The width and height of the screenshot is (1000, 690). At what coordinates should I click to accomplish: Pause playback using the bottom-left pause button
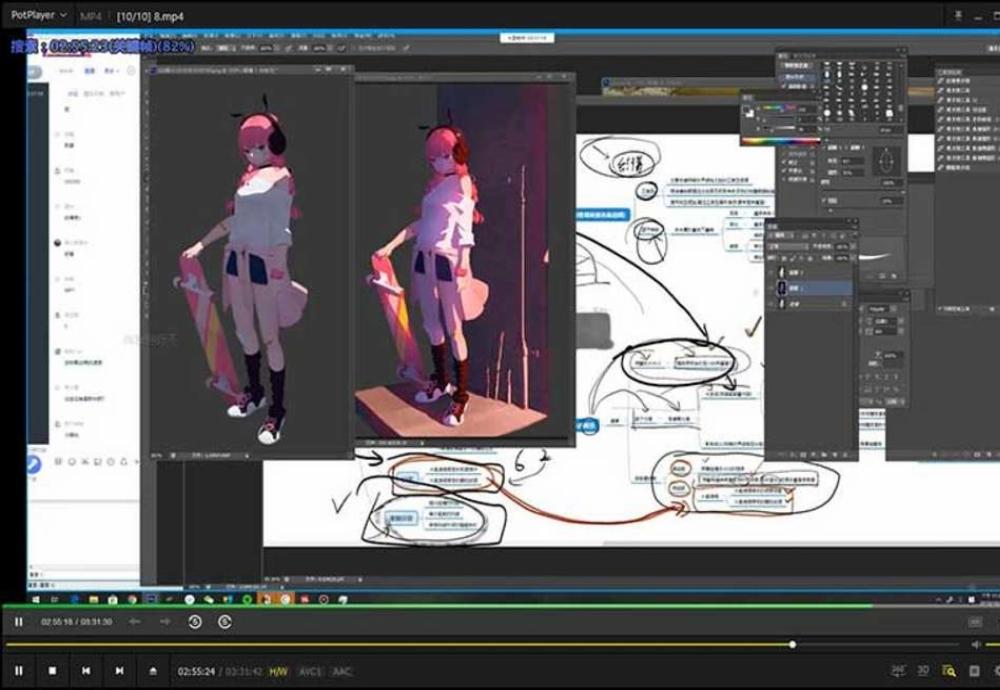[19, 671]
